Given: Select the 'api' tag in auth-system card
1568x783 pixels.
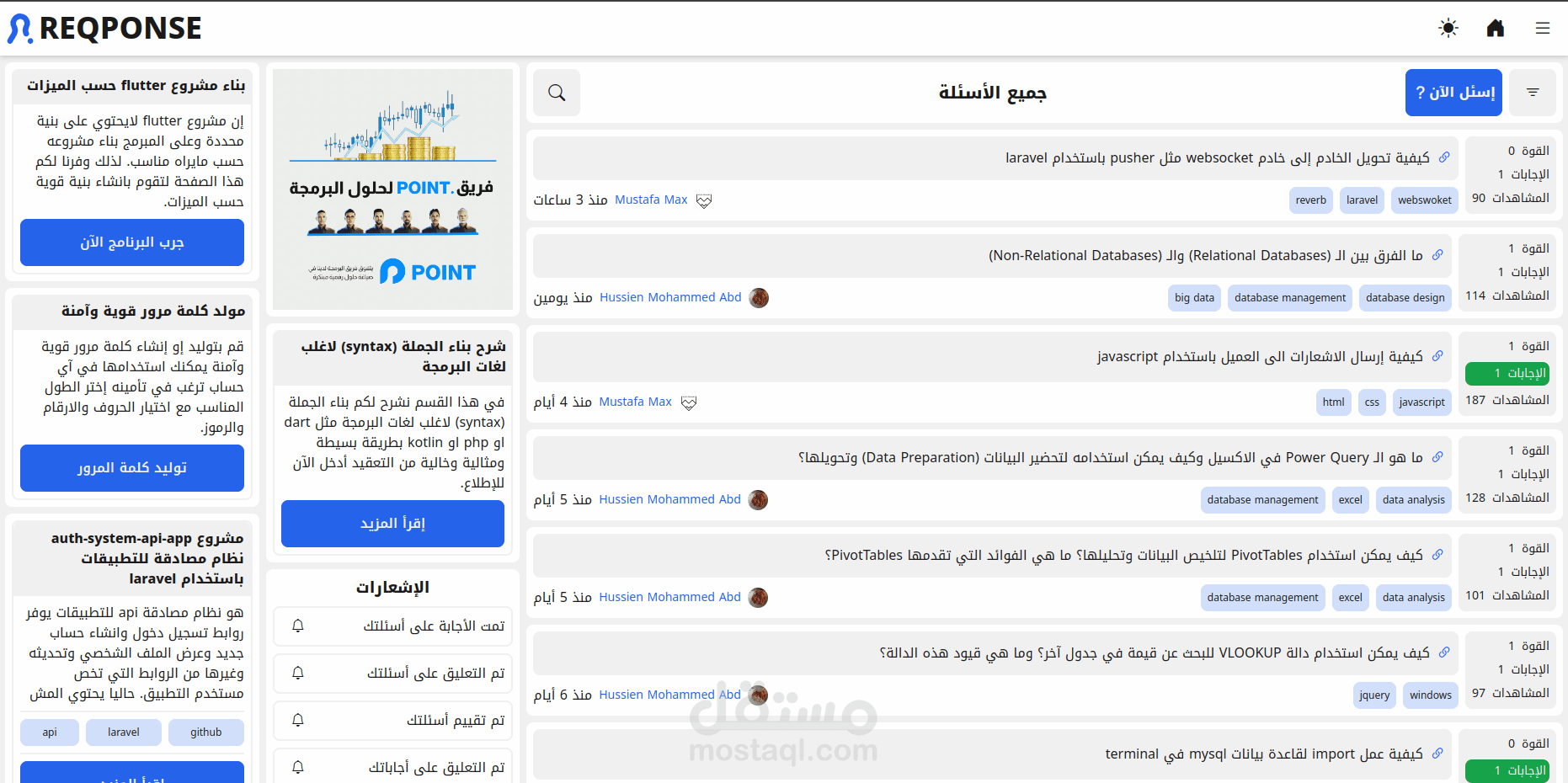Looking at the screenshot, I should [50, 732].
